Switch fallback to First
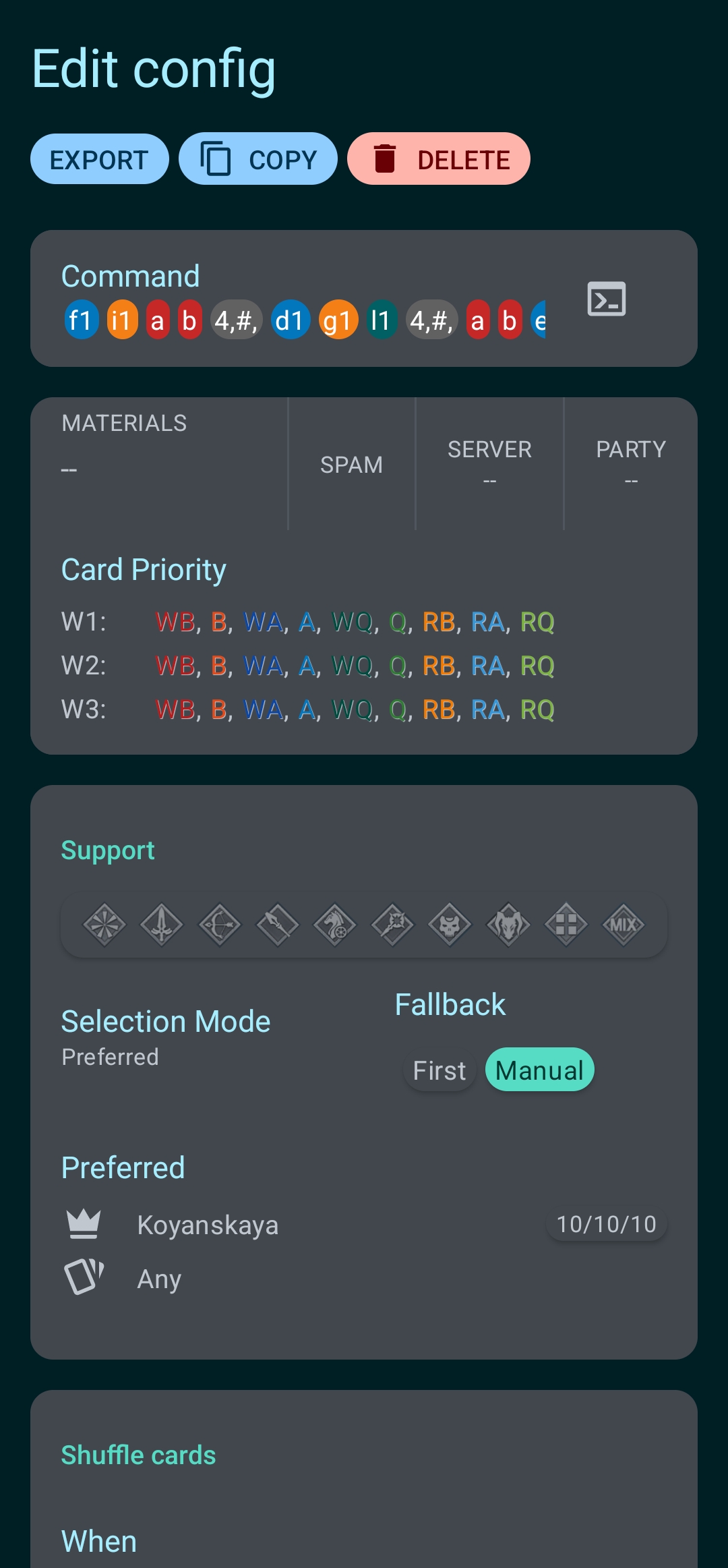Screen dimensions: 728x1568 (x=439, y=1070)
